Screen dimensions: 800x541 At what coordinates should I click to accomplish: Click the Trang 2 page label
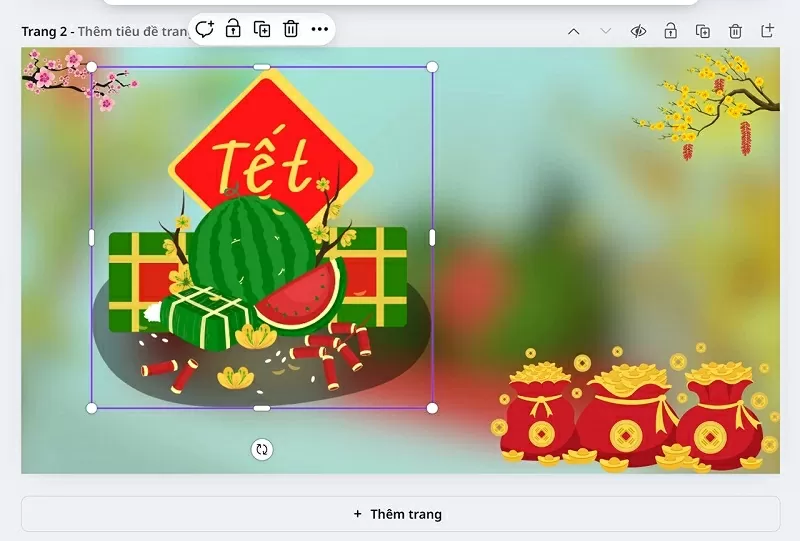[x=44, y=32]
